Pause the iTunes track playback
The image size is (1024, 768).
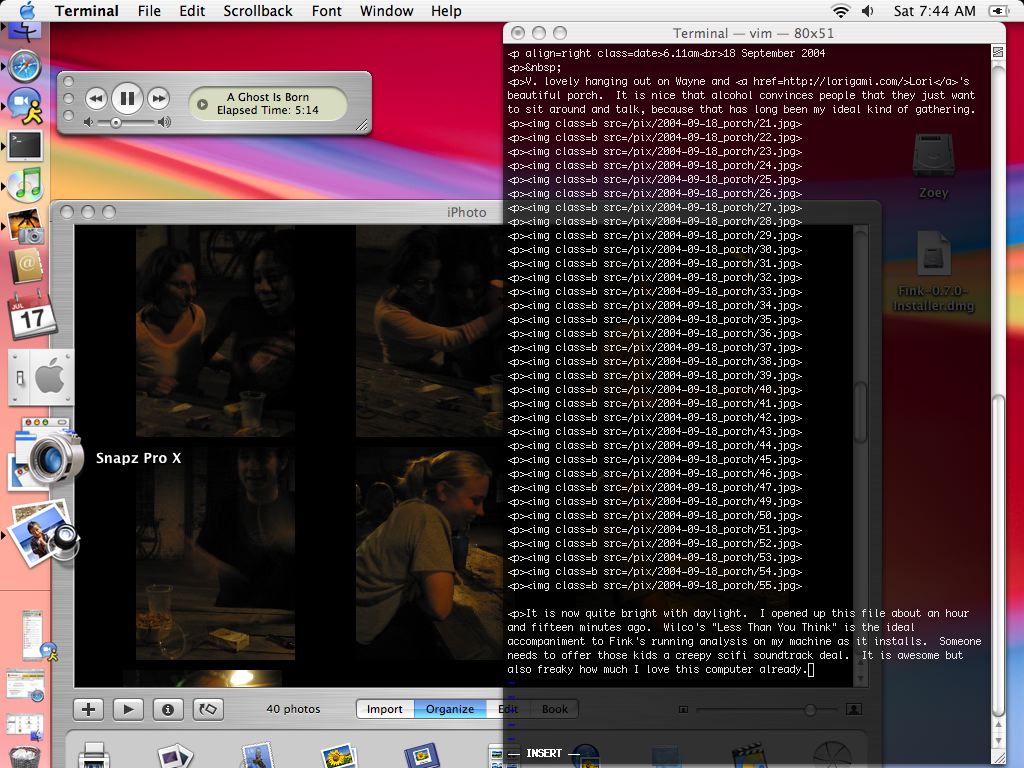(127, 98)
